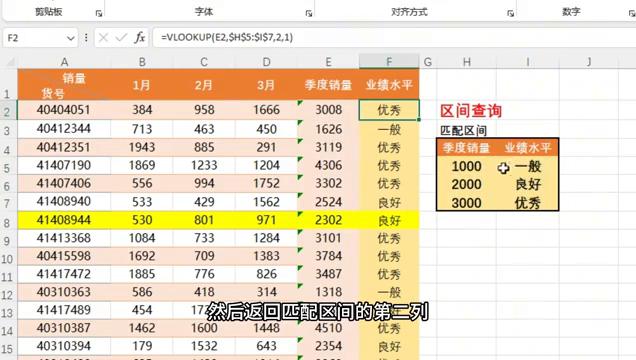Click 季度销量 header in lookup table

[x=466, y=148]
